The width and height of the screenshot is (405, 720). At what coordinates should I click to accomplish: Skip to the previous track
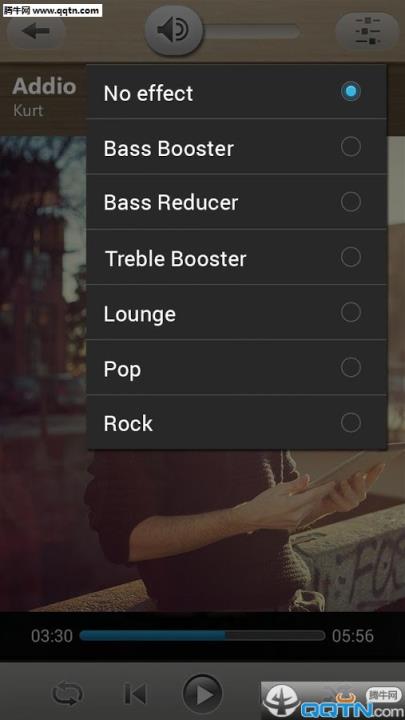pyautogui.click(x=135, y=694)
